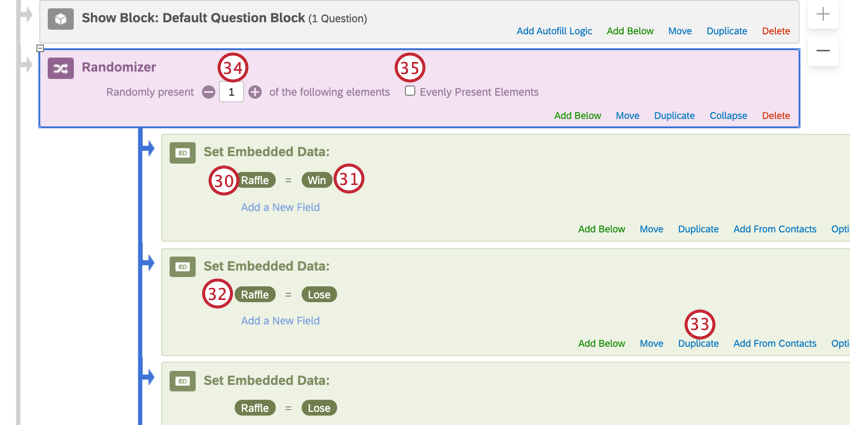This screenshot has width=850, height=425.
Task: Click the zoom out minus button
Action: (823, 50)
